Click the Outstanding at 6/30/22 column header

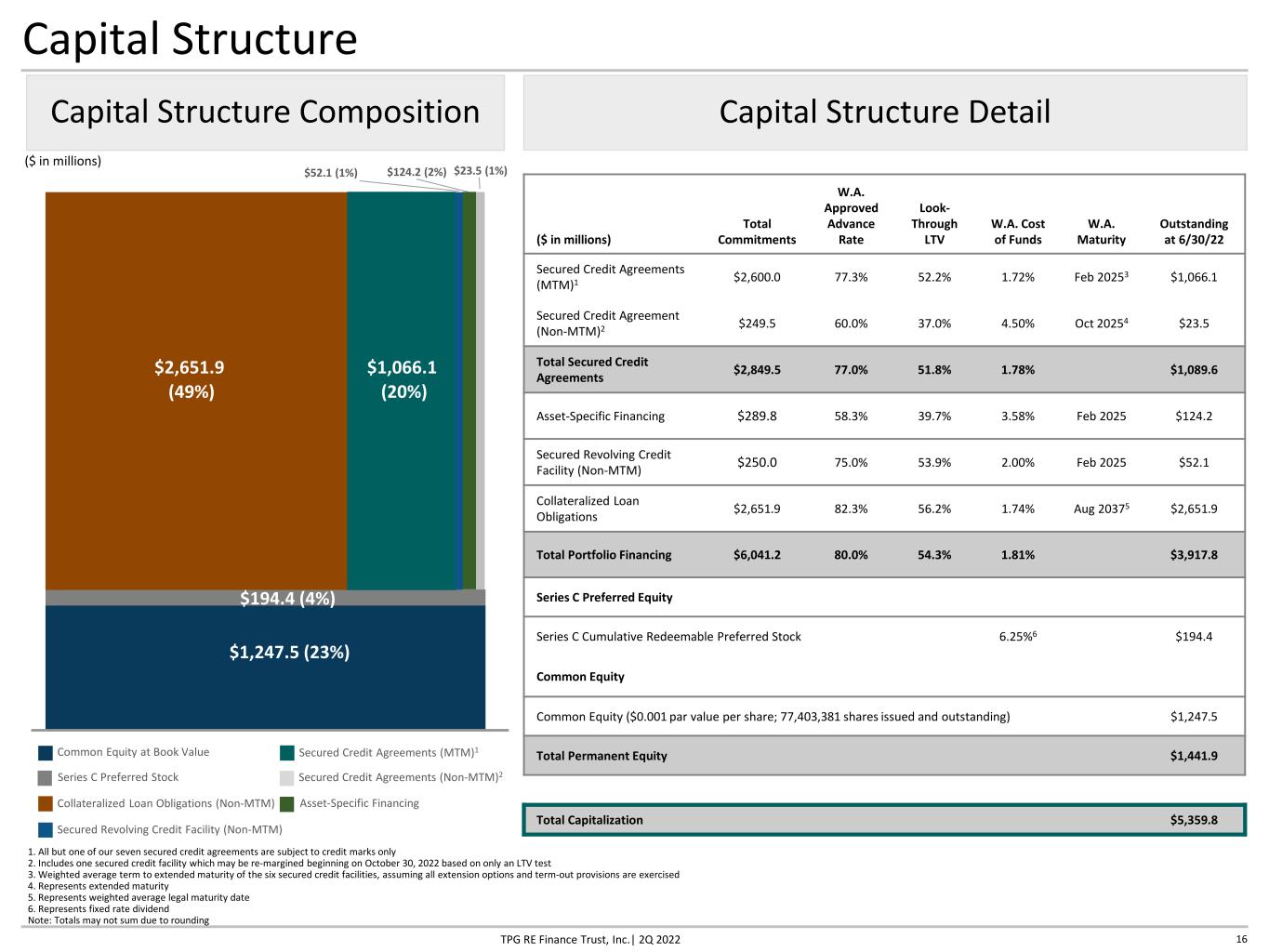1194,231
